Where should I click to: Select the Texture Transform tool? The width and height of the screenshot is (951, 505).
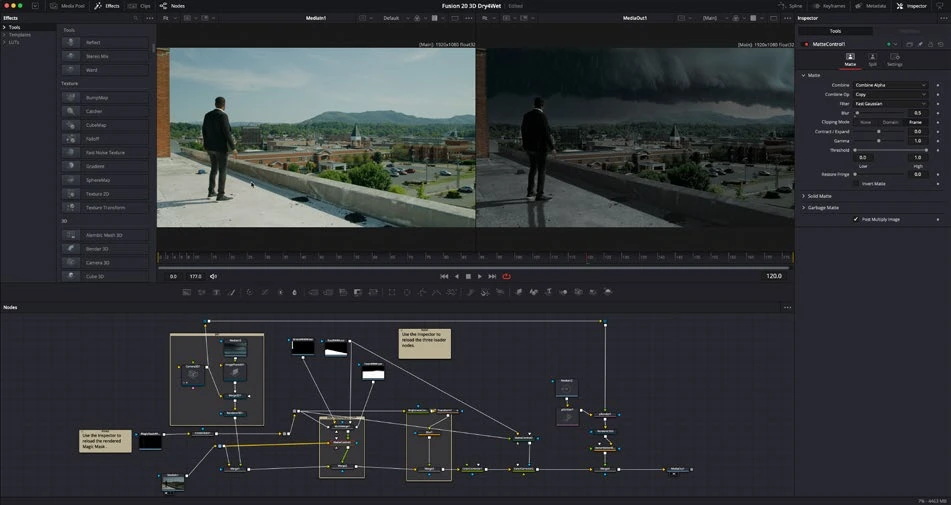(x=105, y=207)
